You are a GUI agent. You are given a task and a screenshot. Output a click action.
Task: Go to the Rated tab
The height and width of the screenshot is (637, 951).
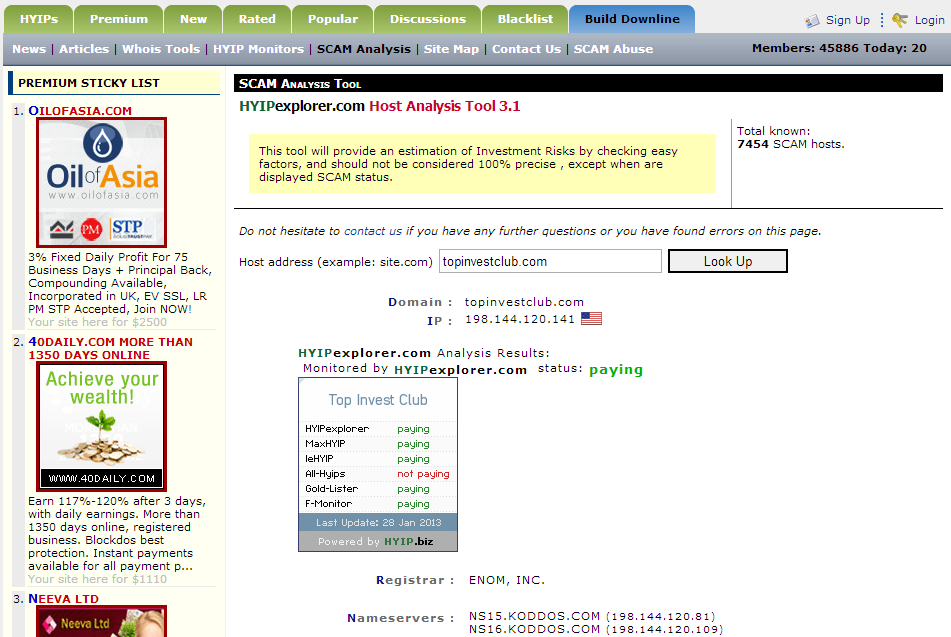(257, 19)
